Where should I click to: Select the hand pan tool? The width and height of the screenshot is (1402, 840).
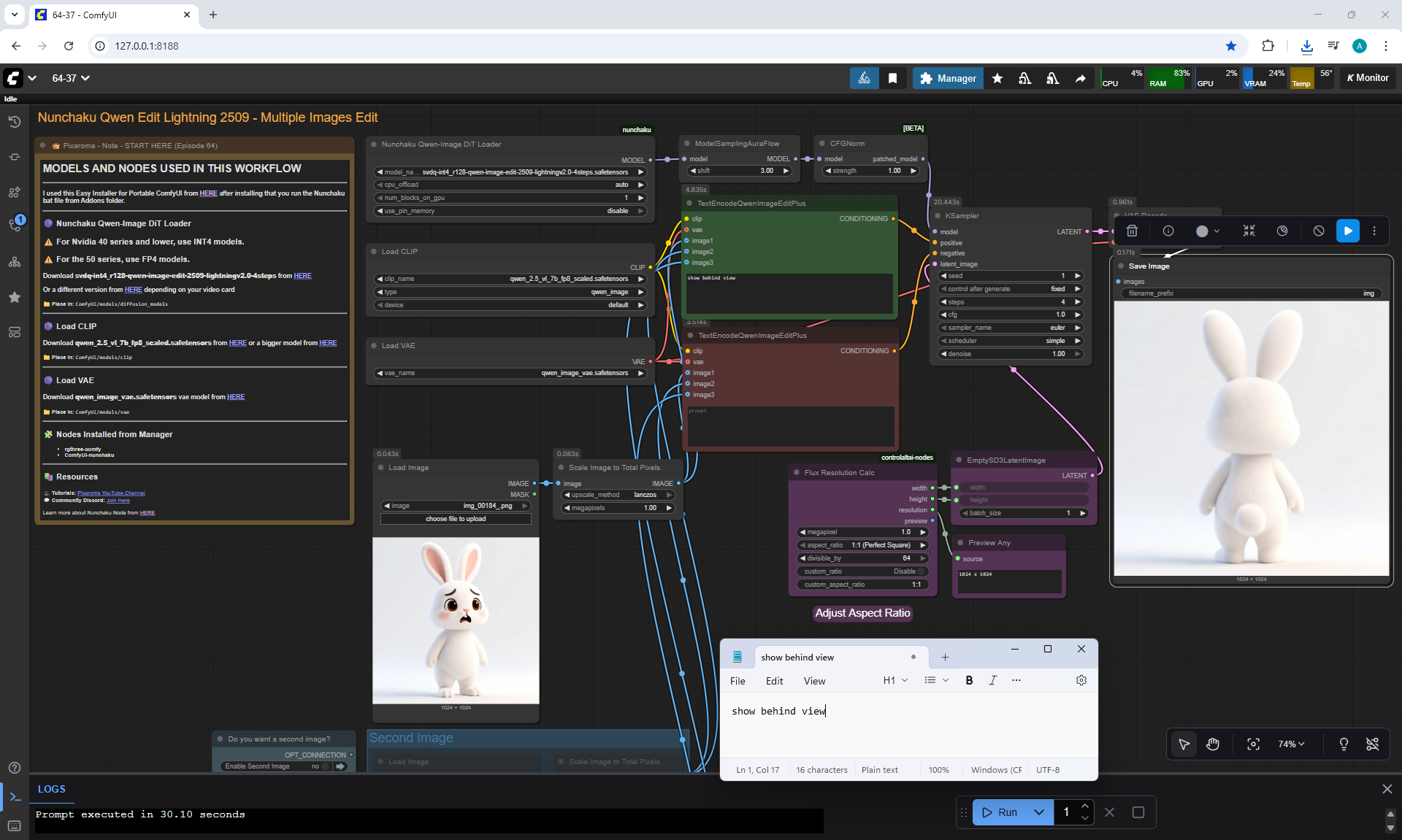[x=1213, y=744]
